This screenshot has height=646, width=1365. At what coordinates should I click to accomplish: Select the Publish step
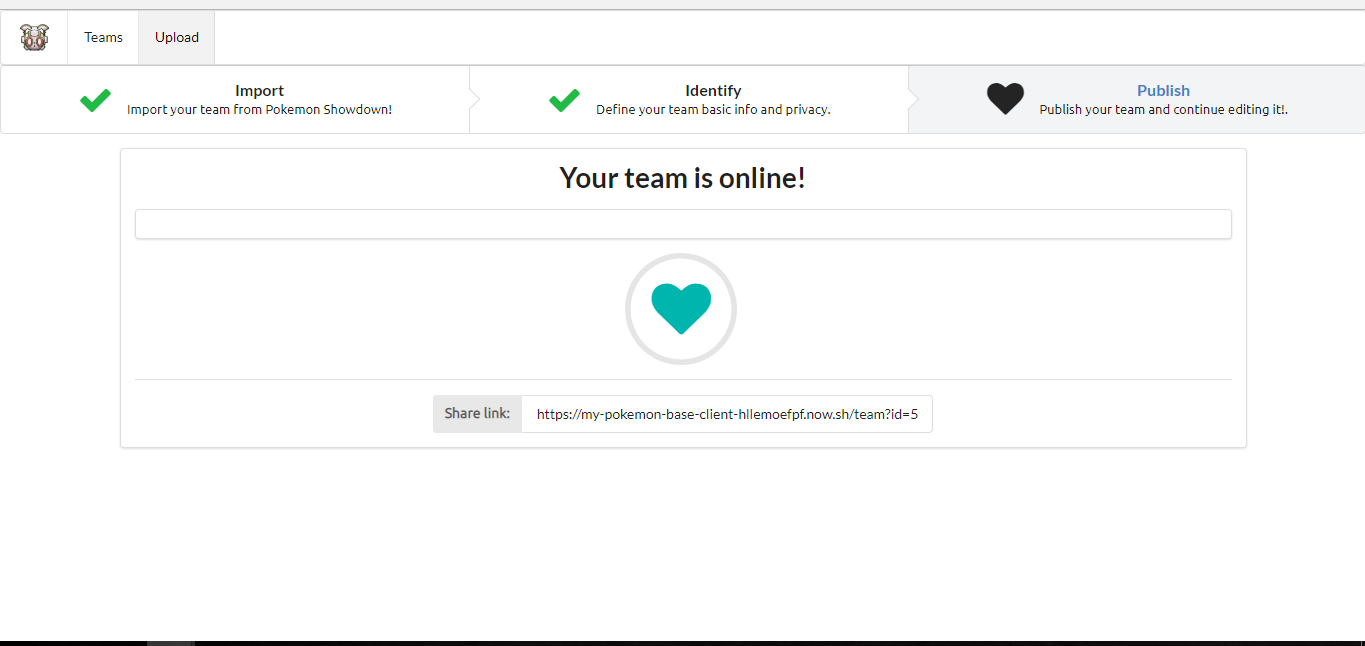tap(1136, 99)
